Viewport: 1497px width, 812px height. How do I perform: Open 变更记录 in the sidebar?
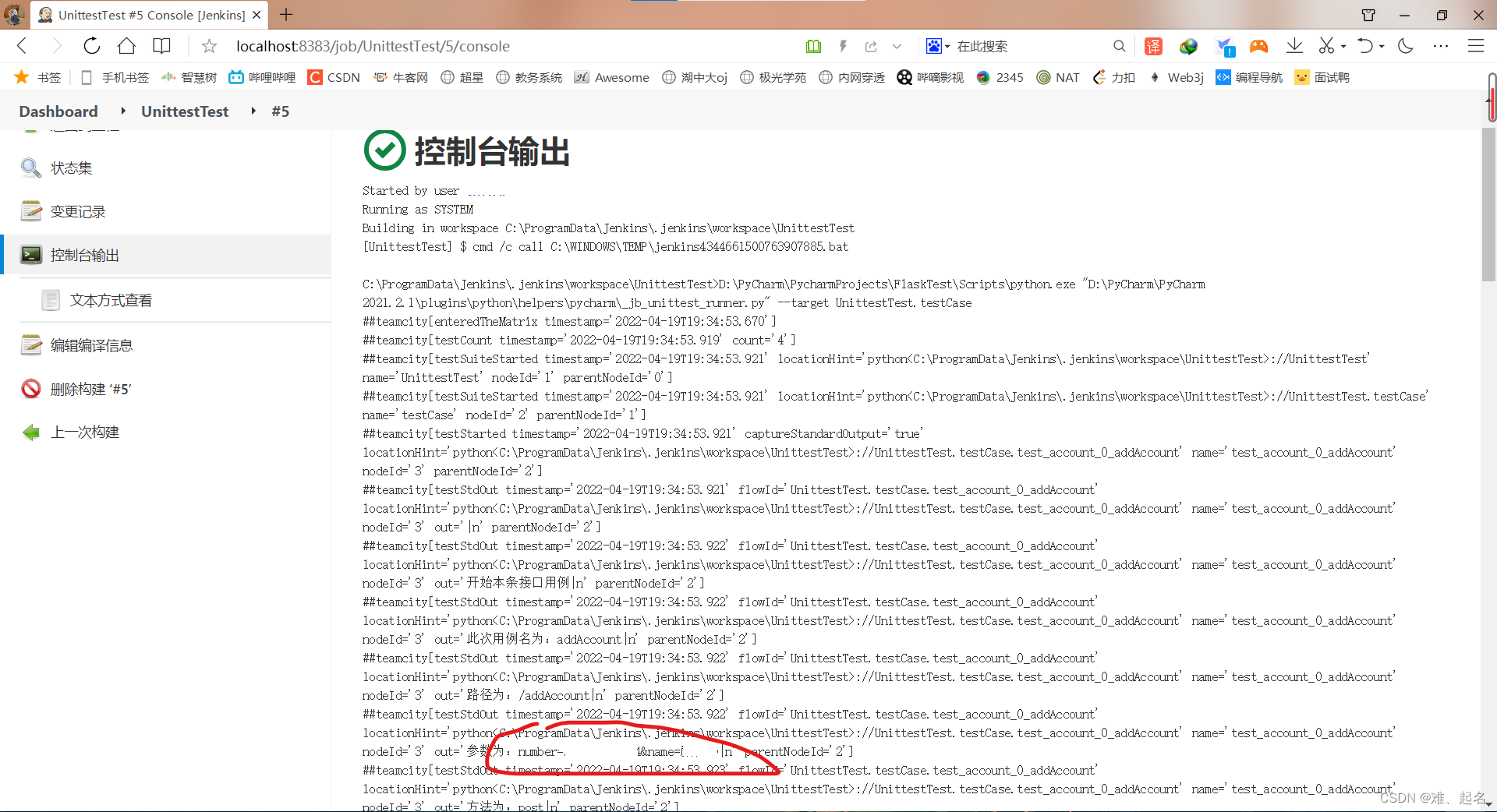(x=78, y=212)
